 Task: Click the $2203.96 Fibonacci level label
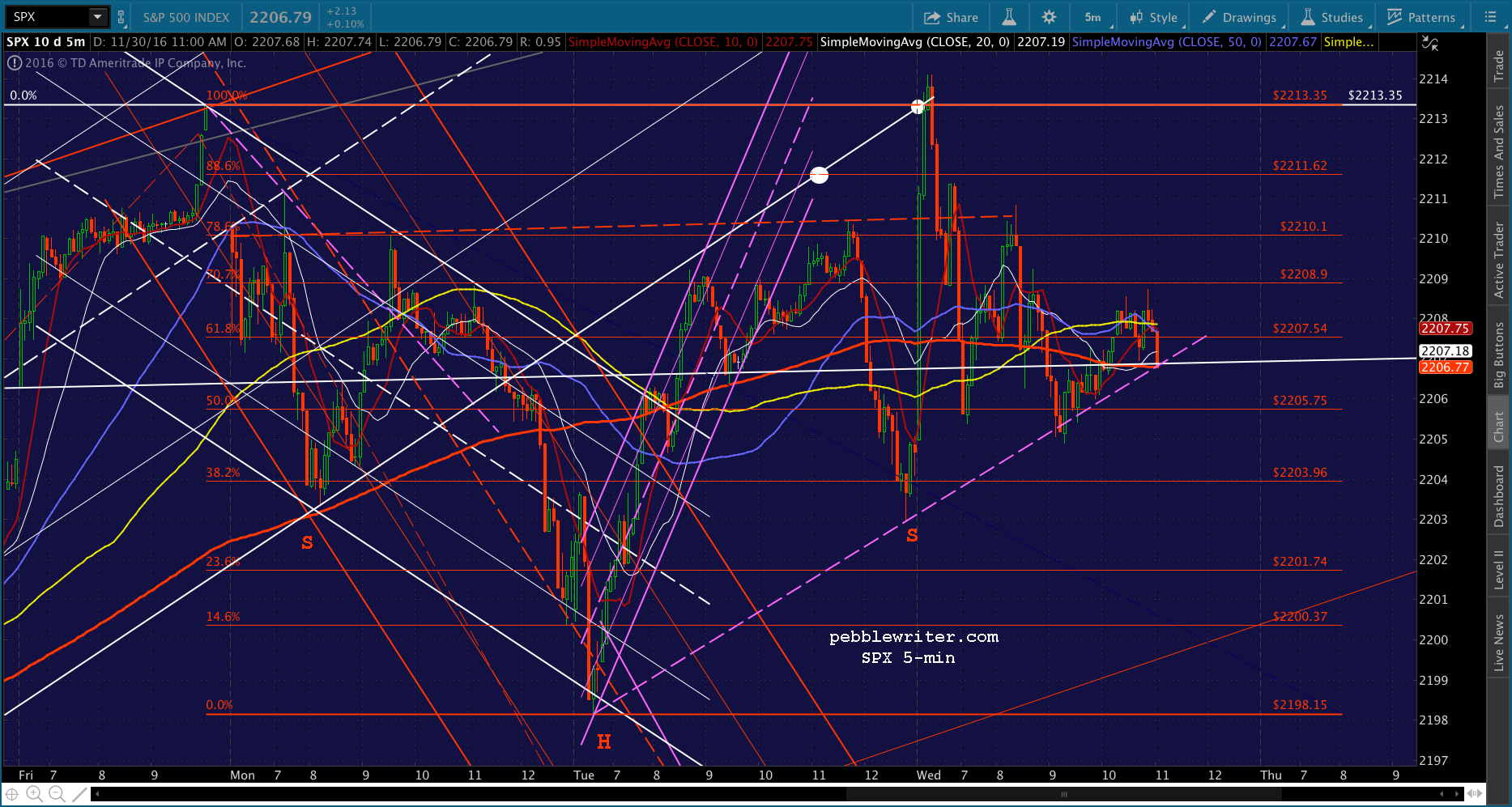1300,473
